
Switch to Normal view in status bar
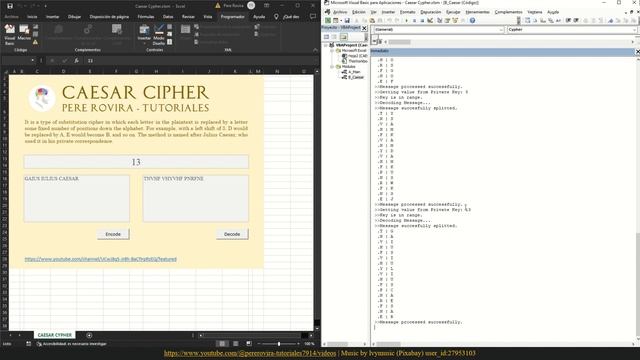pyautogui.click(x=222, y=344)
